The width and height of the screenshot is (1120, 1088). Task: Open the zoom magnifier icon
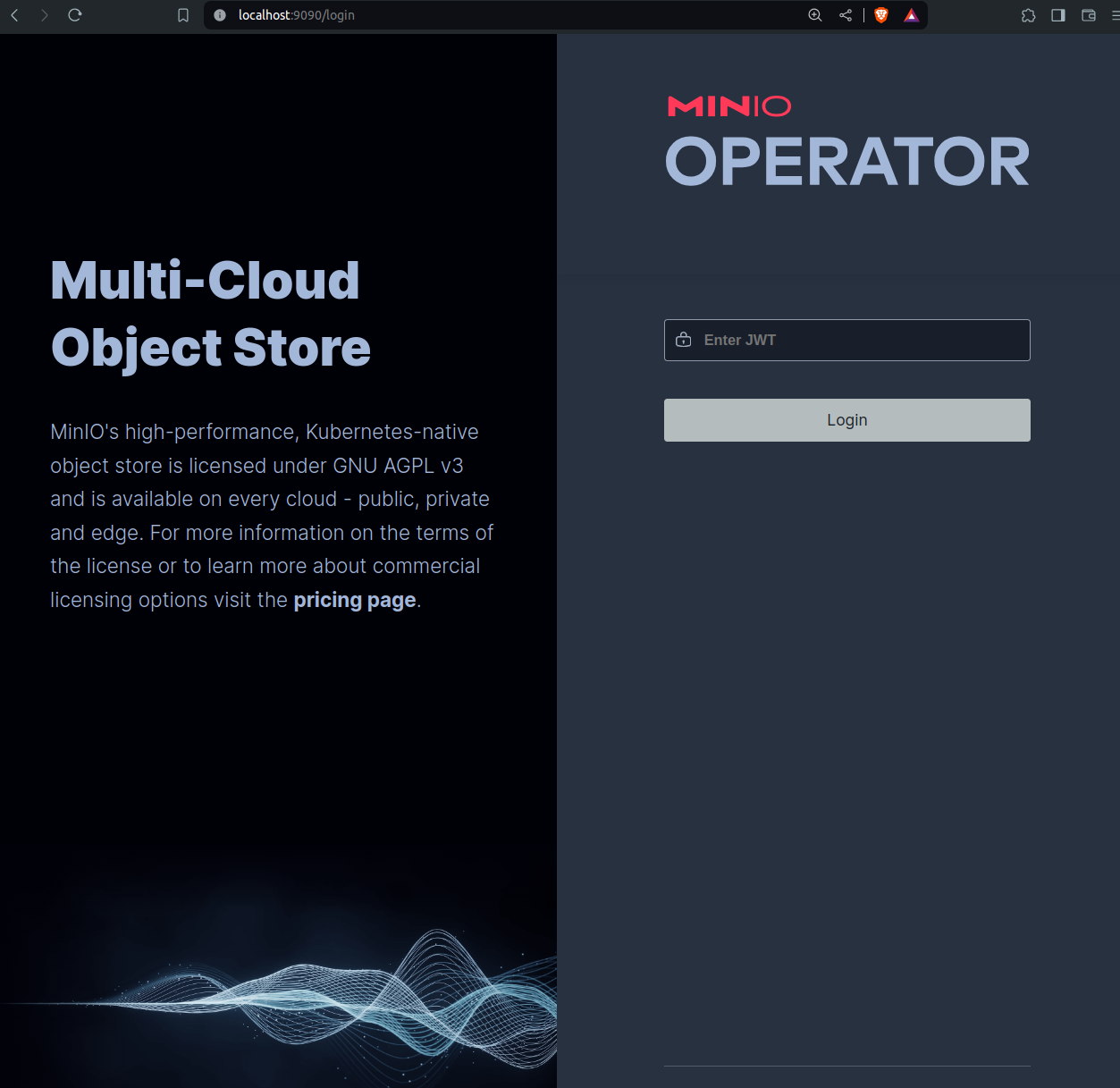coord(815,15)
